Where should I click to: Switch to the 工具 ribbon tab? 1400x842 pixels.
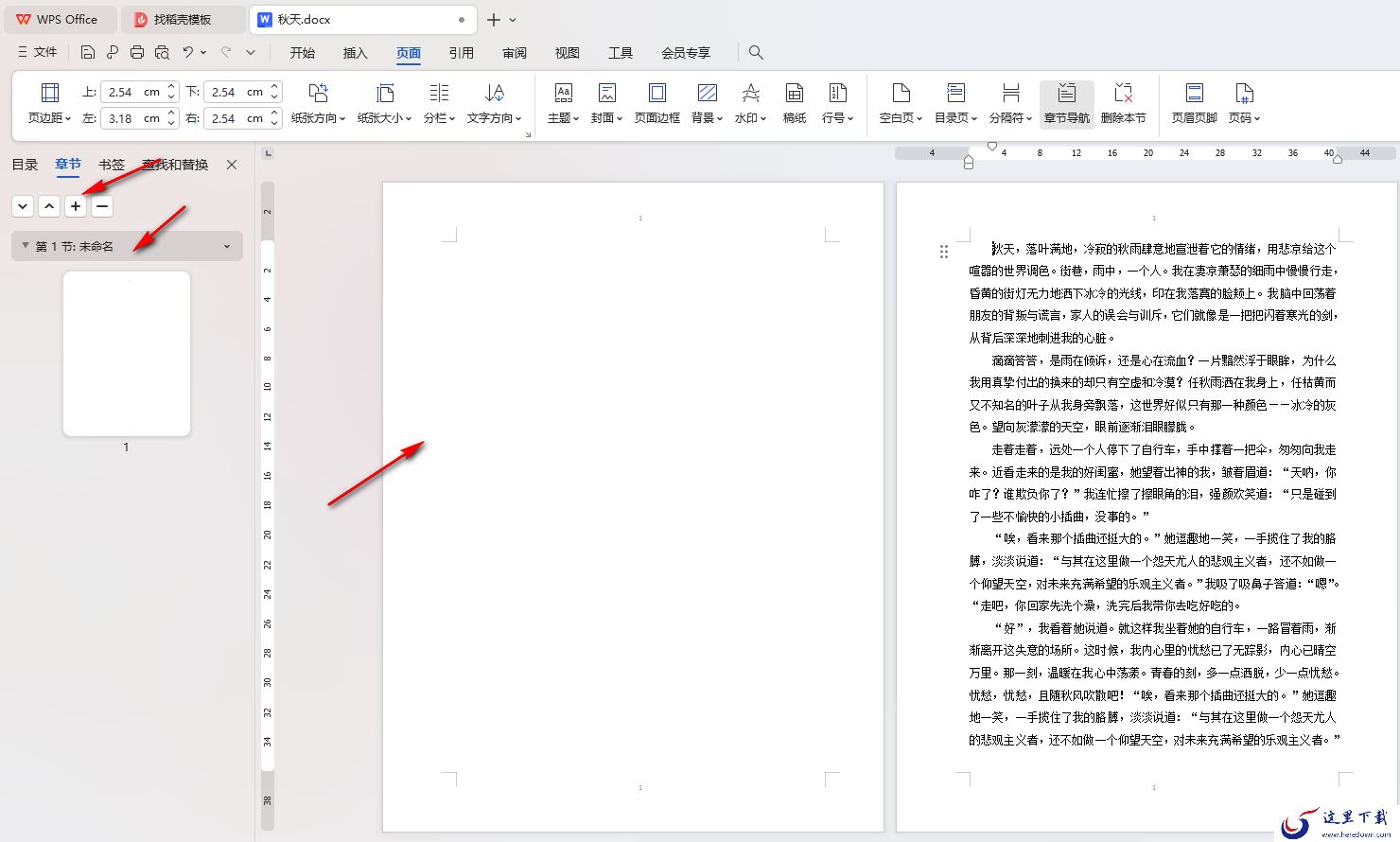pos(621,53)
